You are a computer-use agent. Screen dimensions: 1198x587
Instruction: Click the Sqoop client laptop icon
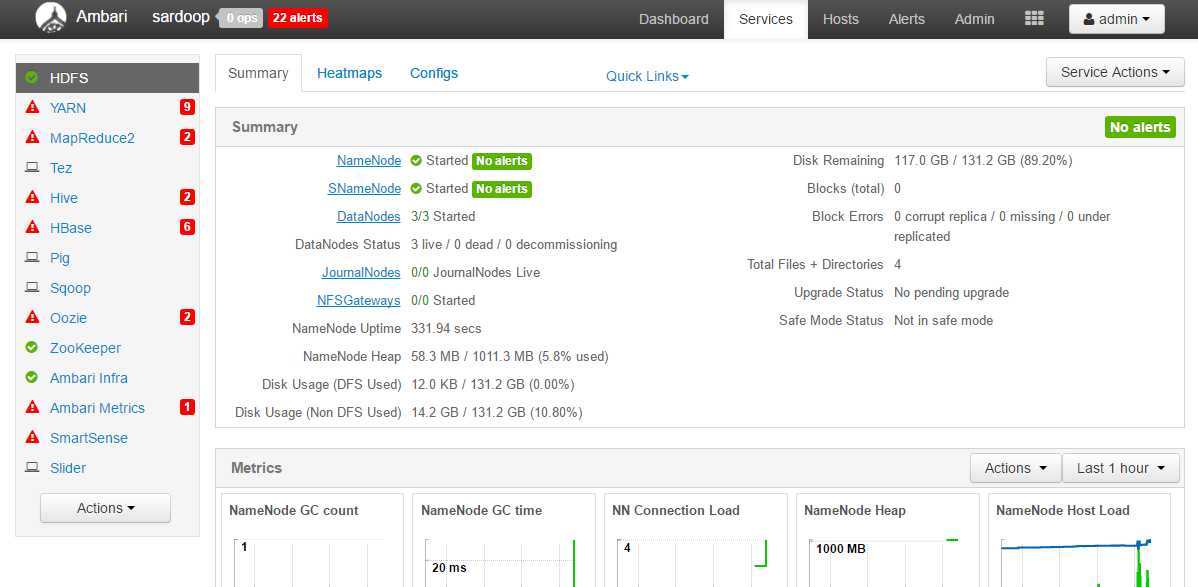(32, 287)
